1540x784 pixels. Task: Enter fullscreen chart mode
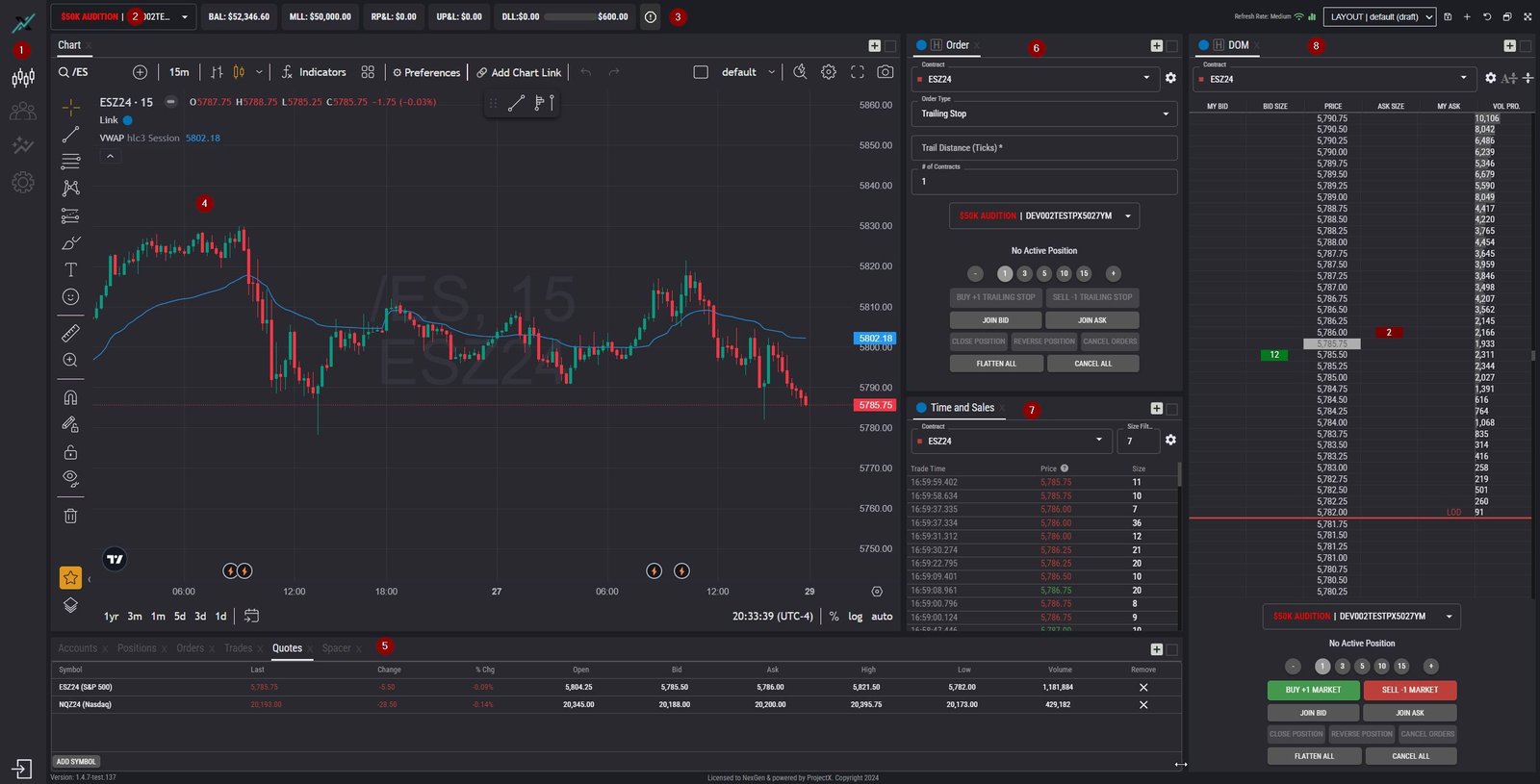(x=857, y=72)
